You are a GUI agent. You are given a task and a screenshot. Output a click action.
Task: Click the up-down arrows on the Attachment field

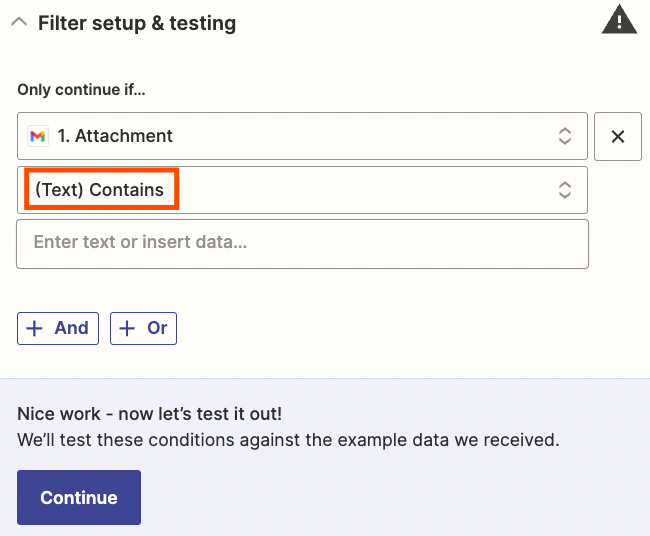(x=565, y=136)
